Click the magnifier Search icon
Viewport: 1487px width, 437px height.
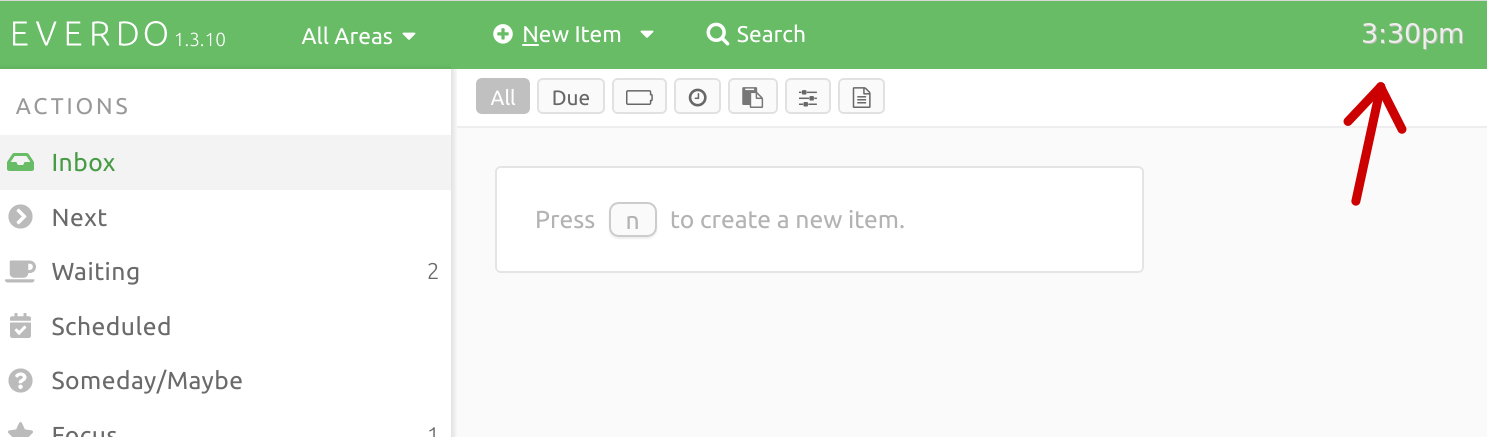[x=717, y=35]
